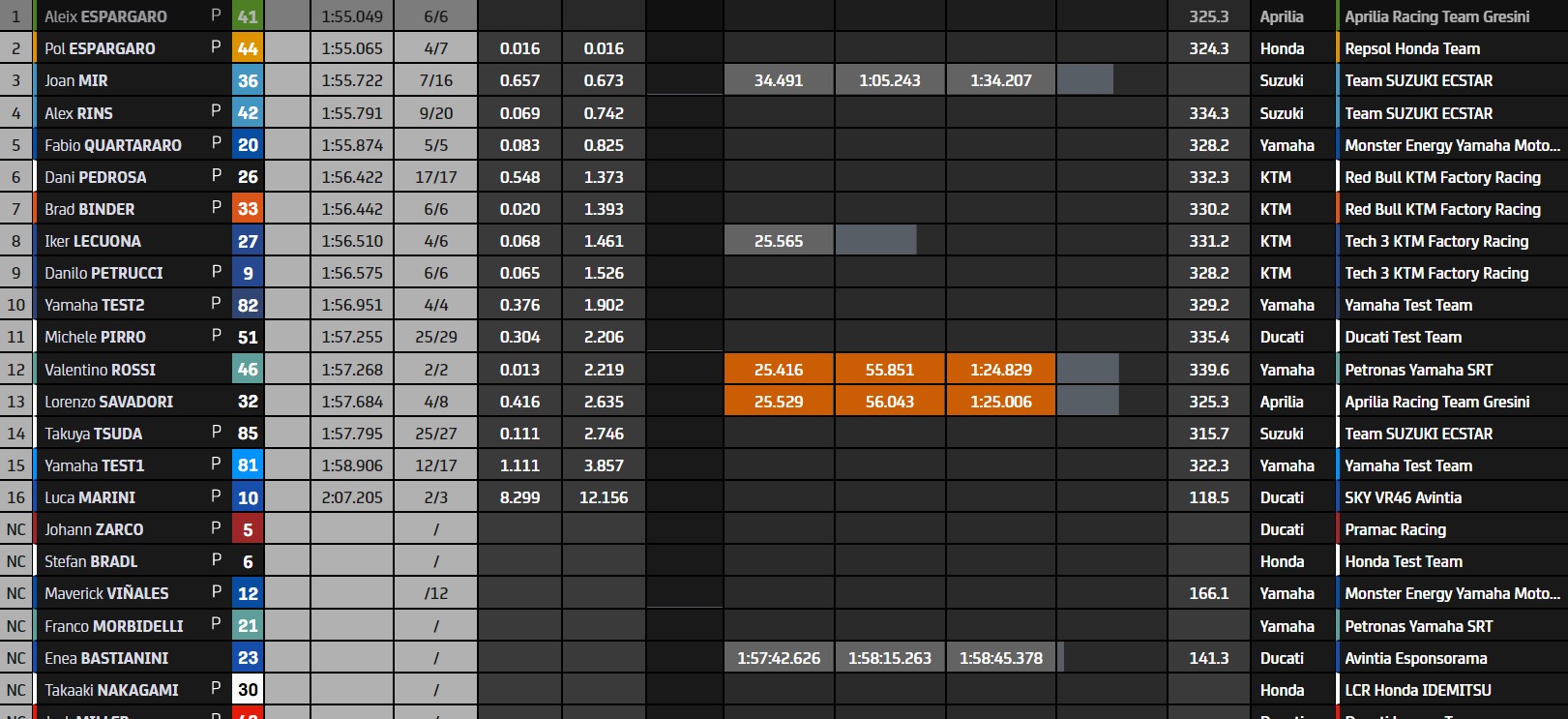Select the Avintia Esponsorama team
The height and width of the screenshot is (719, 1568).
click(1416, 658)
